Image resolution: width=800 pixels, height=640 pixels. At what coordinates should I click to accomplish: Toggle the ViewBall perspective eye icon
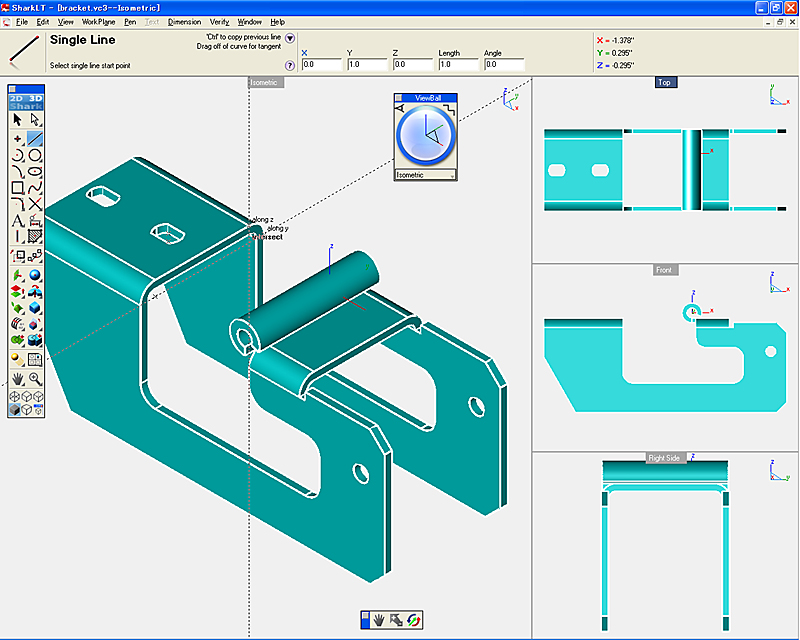pyautogui.click(x=401, y=108)
